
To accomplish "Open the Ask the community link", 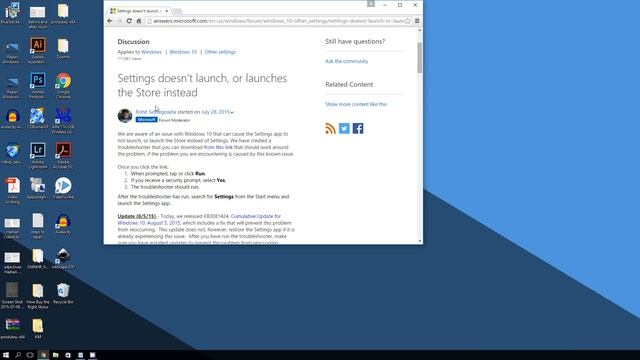I will [x=347, y=61].
